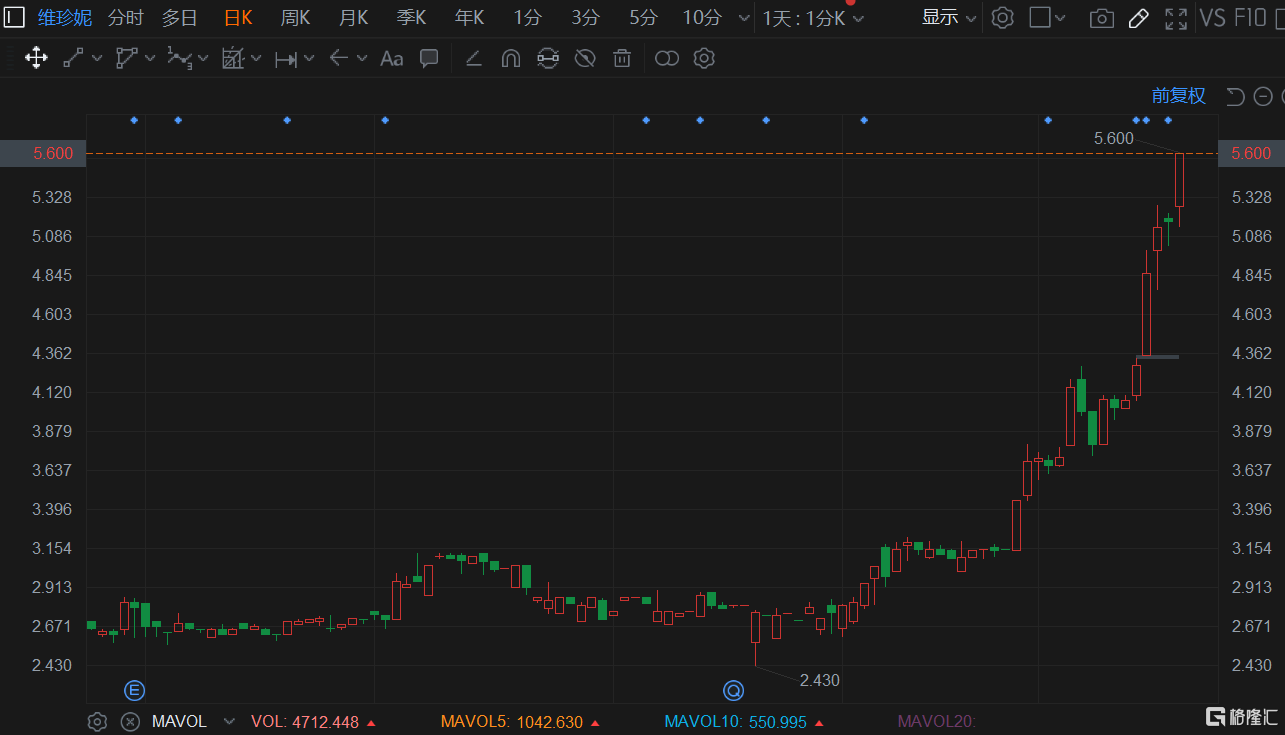
Task: Select the wave pattern numbering tool
Action: [x=179, y=58]
